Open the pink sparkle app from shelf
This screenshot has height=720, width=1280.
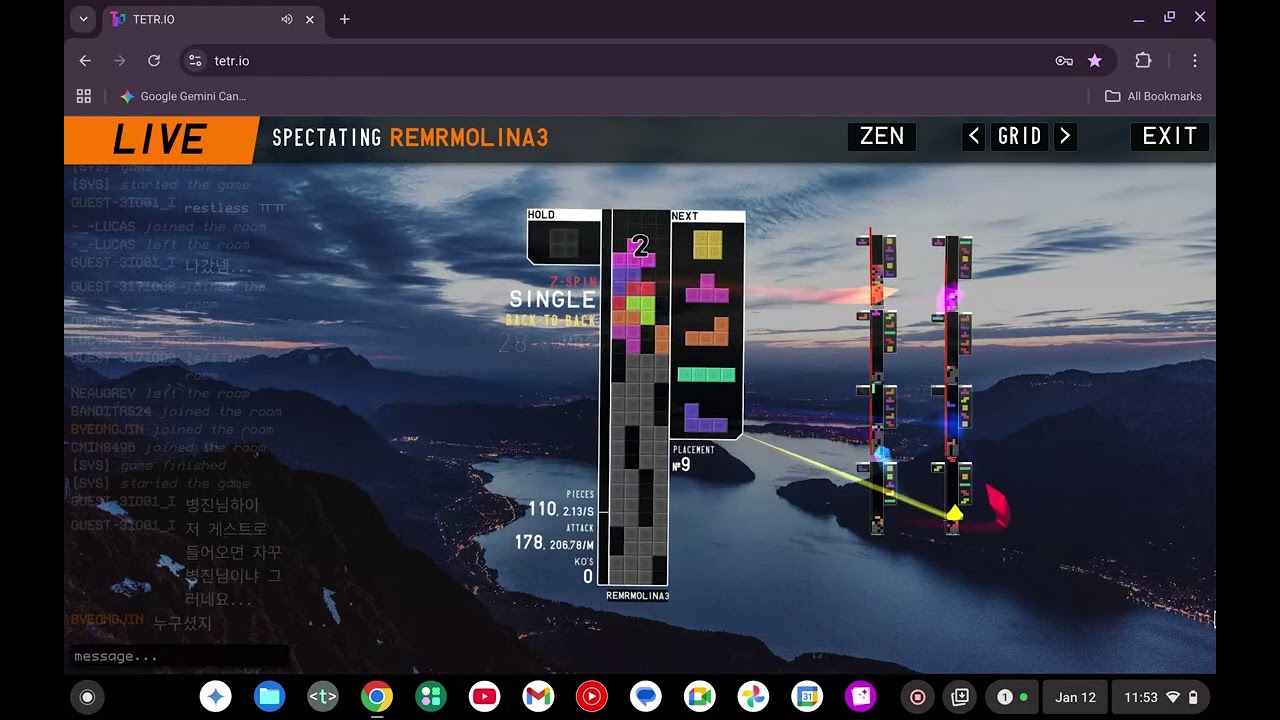[x=861, y=697]
